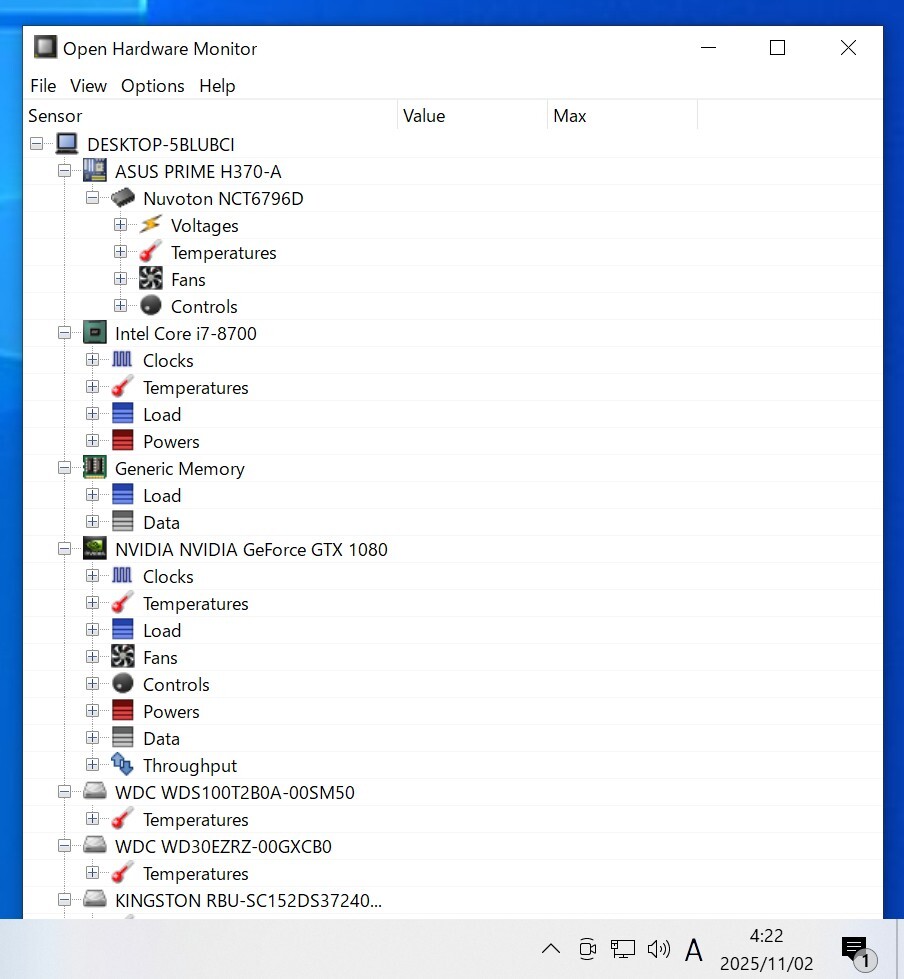Click the Nuvoton NCT6796D chip icon
904x979 pixels.
click(x=123, y=198)
